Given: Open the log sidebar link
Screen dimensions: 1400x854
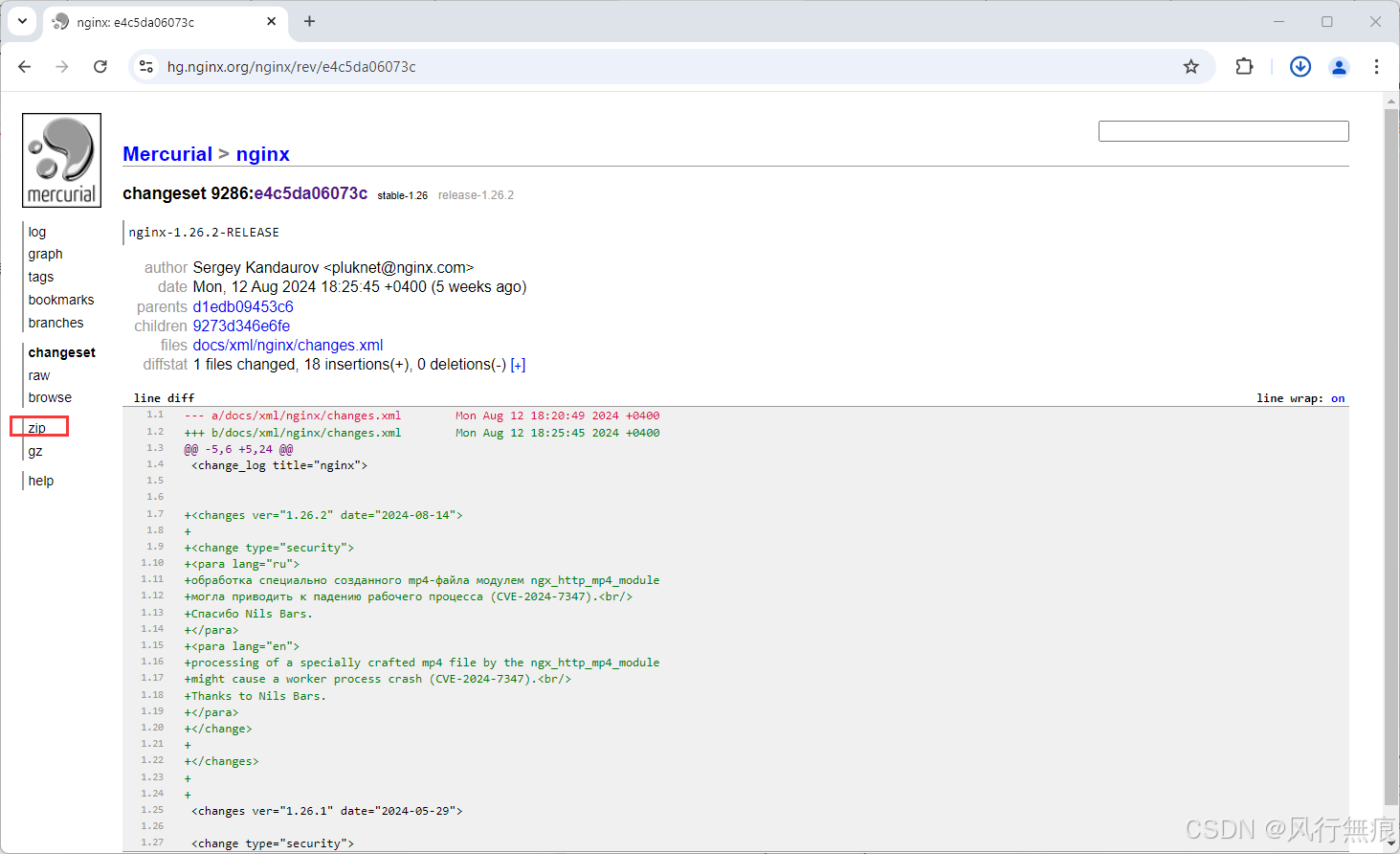Looking at the screenshot, I should point(37,232).
